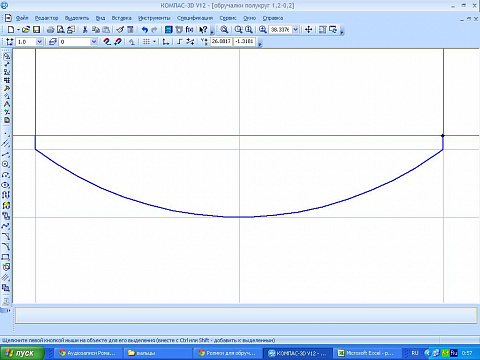480x360 pixels.
Task: Expand the View toolbar options arrow
Action: point(342,32)
